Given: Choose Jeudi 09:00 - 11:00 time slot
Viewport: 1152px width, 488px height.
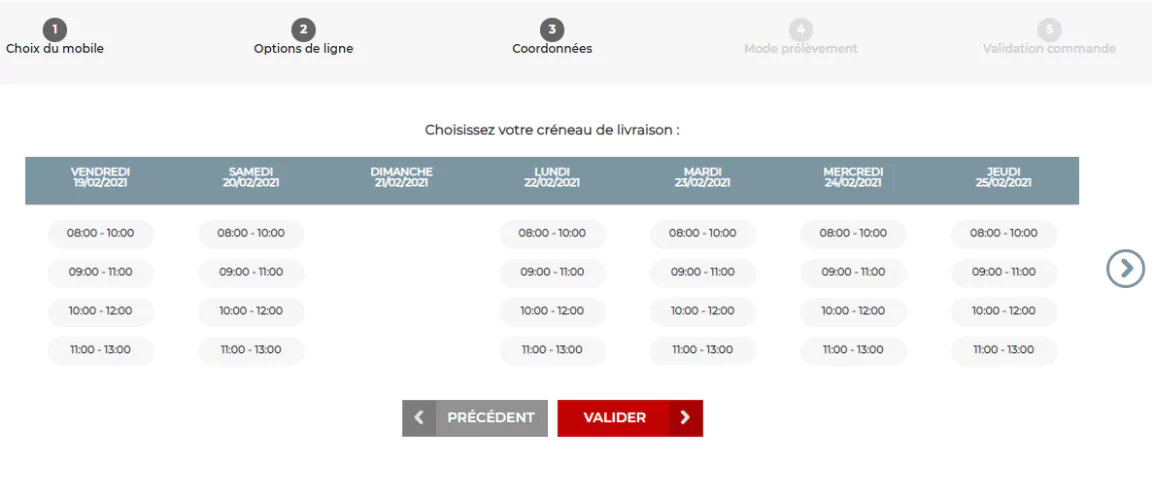Looking at the screenshot, I should coord(1004,272).
